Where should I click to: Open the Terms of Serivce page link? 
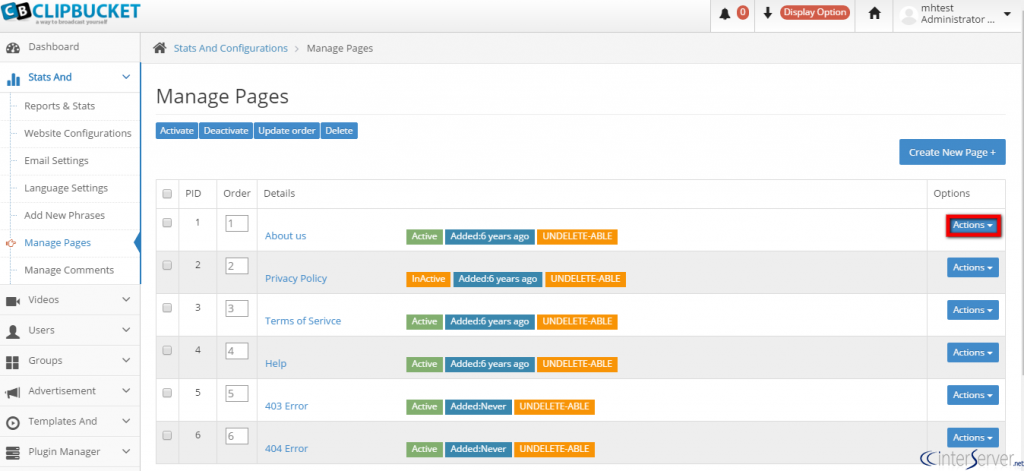pos(303,321)
